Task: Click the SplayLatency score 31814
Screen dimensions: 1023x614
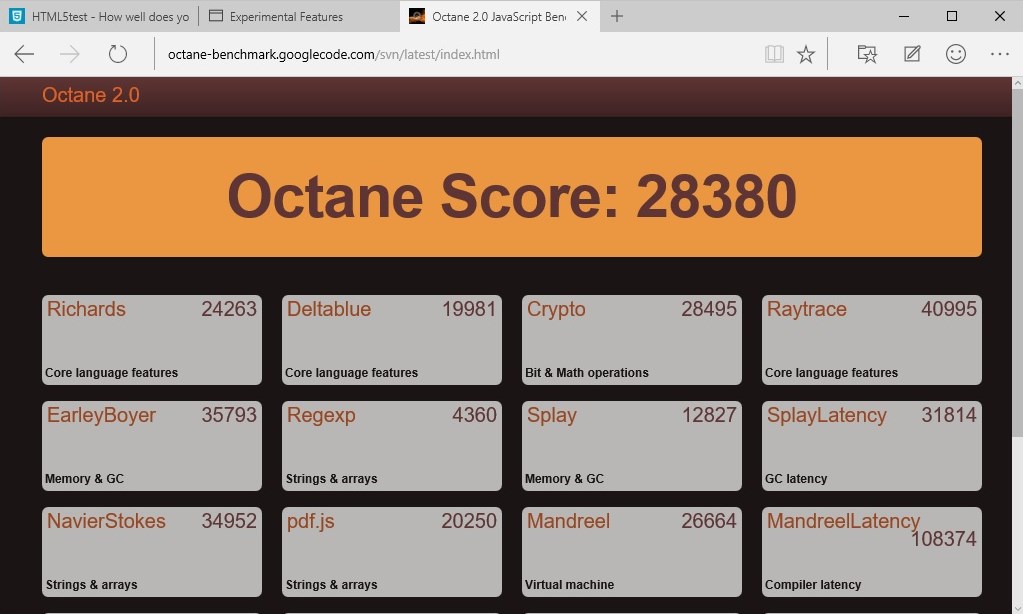Action: (x=949, y=415)
